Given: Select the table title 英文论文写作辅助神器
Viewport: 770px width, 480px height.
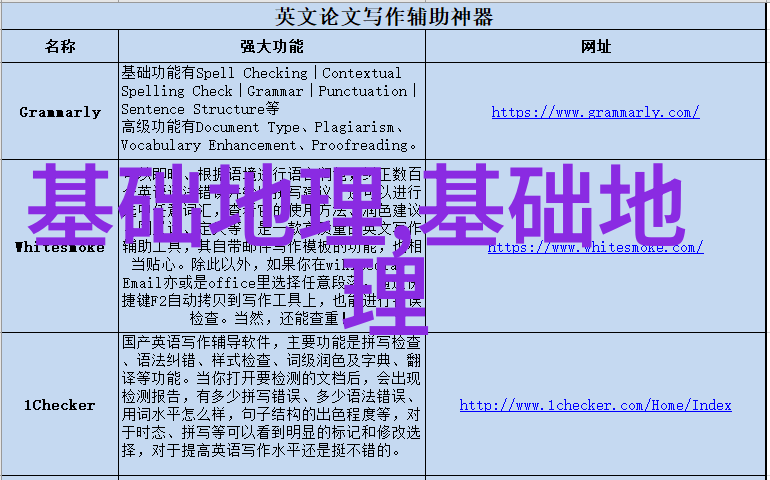Looking at the screenshot, I should pos(384,17).
